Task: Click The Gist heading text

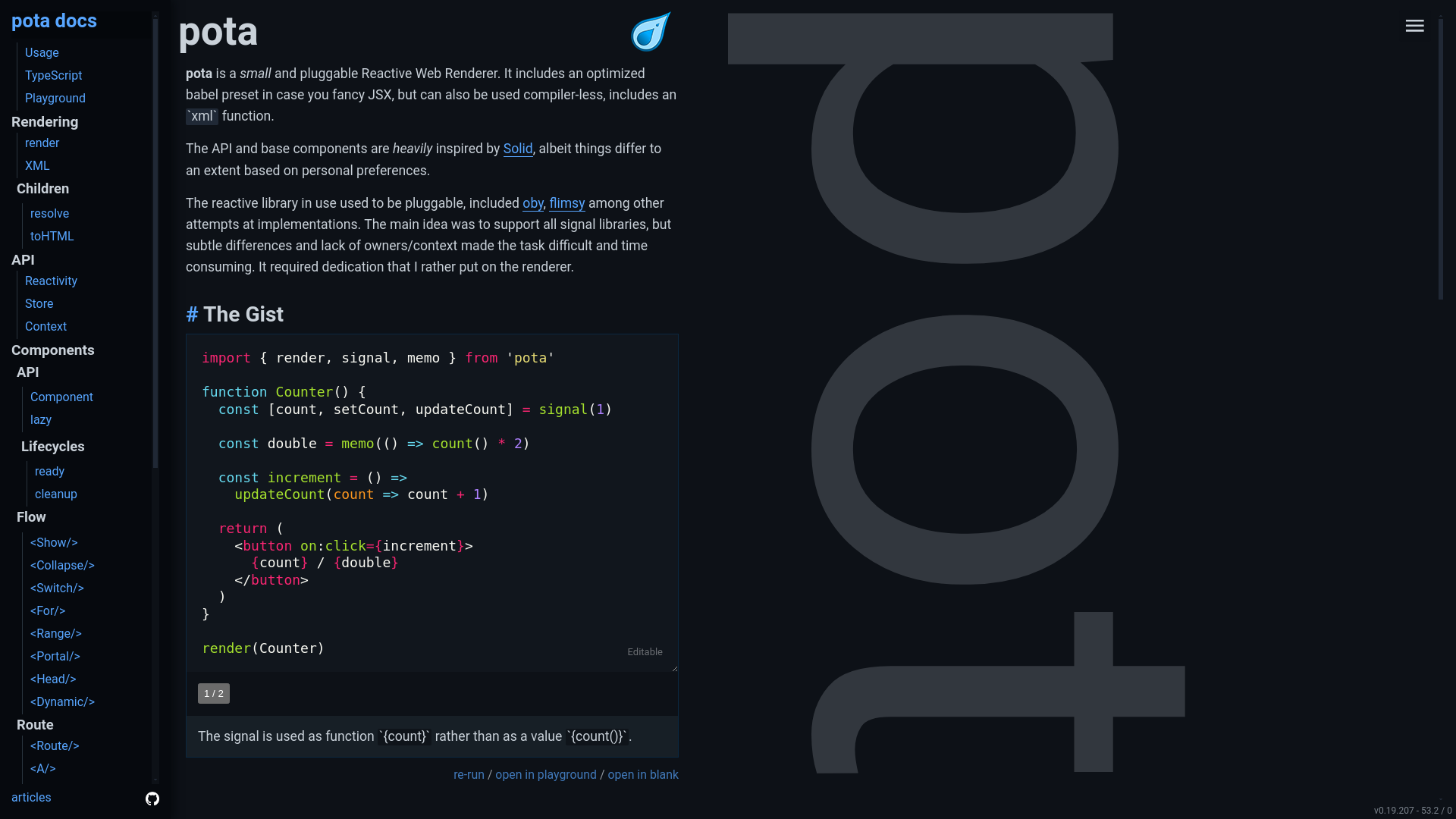Action: [x=243, y=314]
